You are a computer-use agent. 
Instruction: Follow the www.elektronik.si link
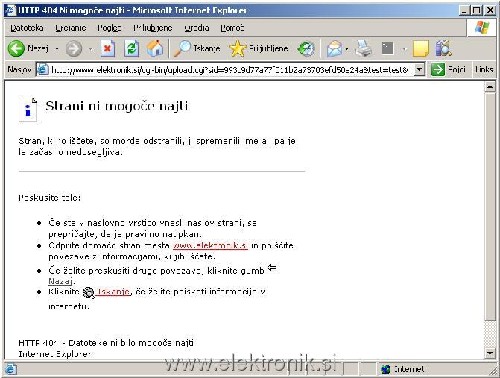pos(210,246)
